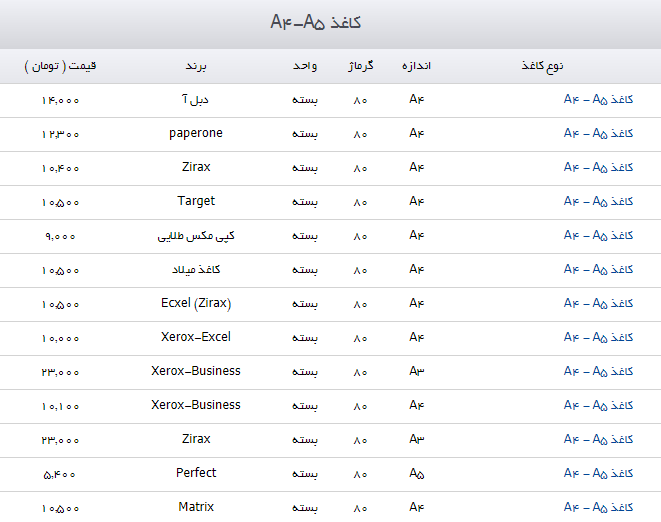Click the paper type link for Target brand
The image size is (661, 522).
(598, 202)
